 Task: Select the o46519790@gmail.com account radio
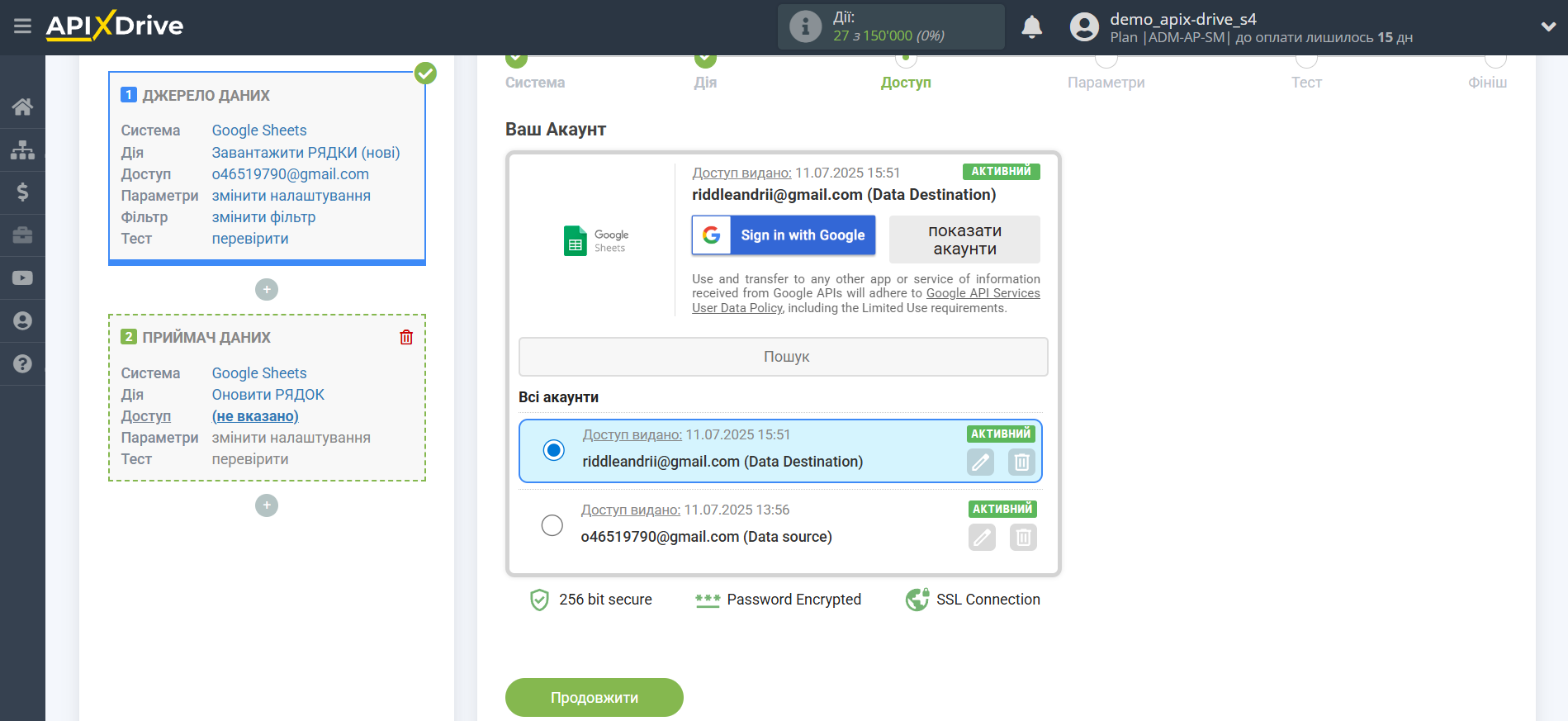coord(552,525)
